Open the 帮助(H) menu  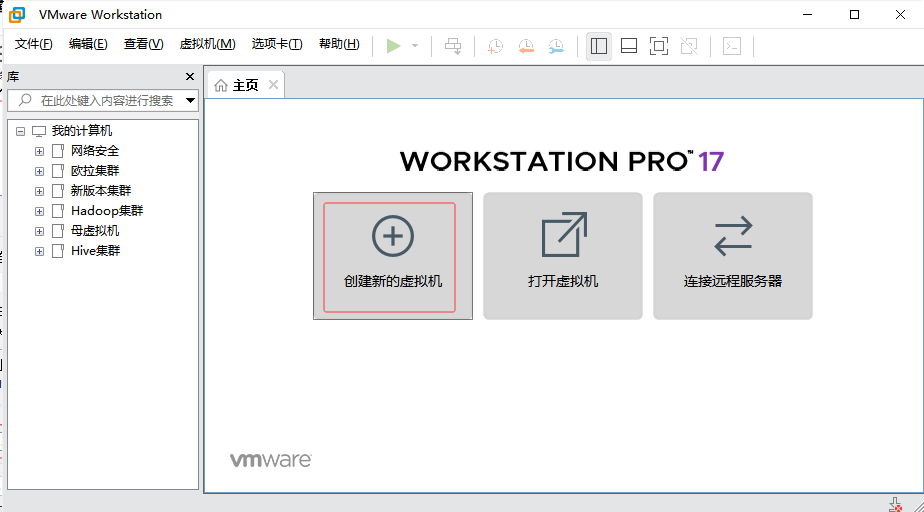[x=339, y=44]
